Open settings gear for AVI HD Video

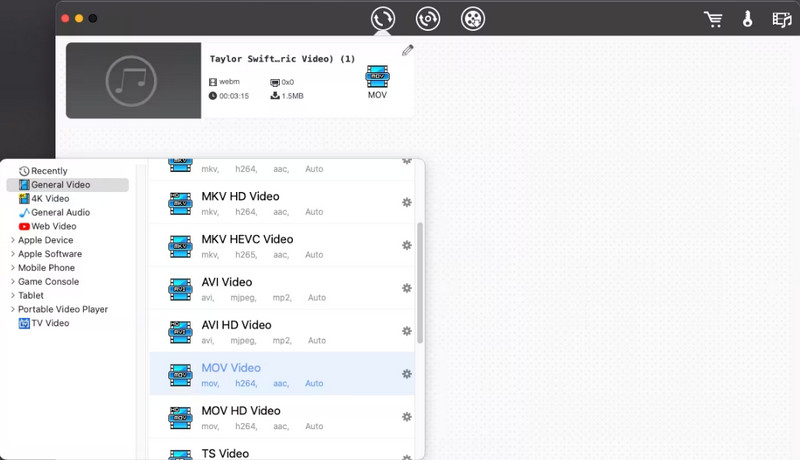coord(407,331)
